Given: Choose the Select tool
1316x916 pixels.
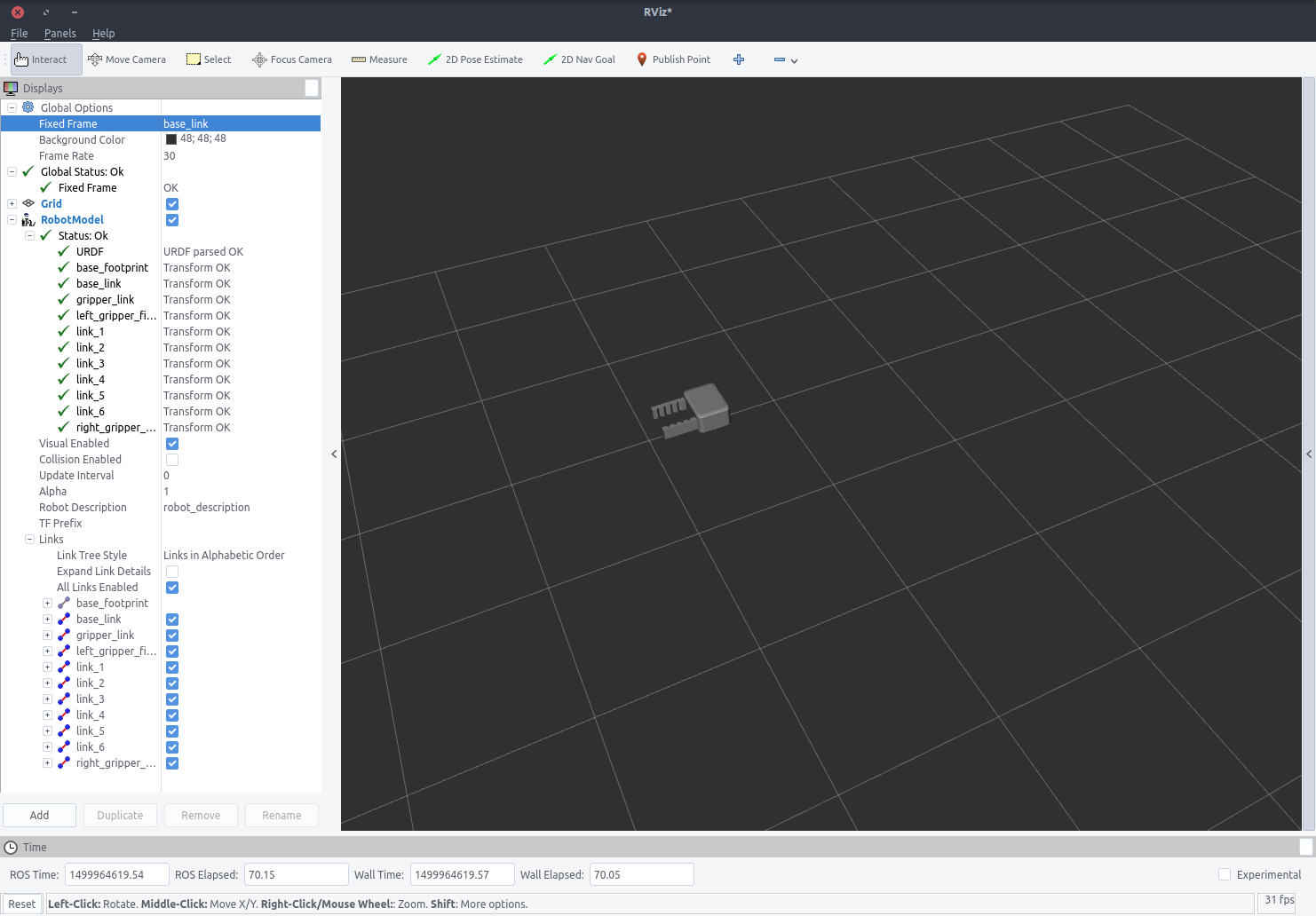Looking at the screenshot, I should point(209,59).
